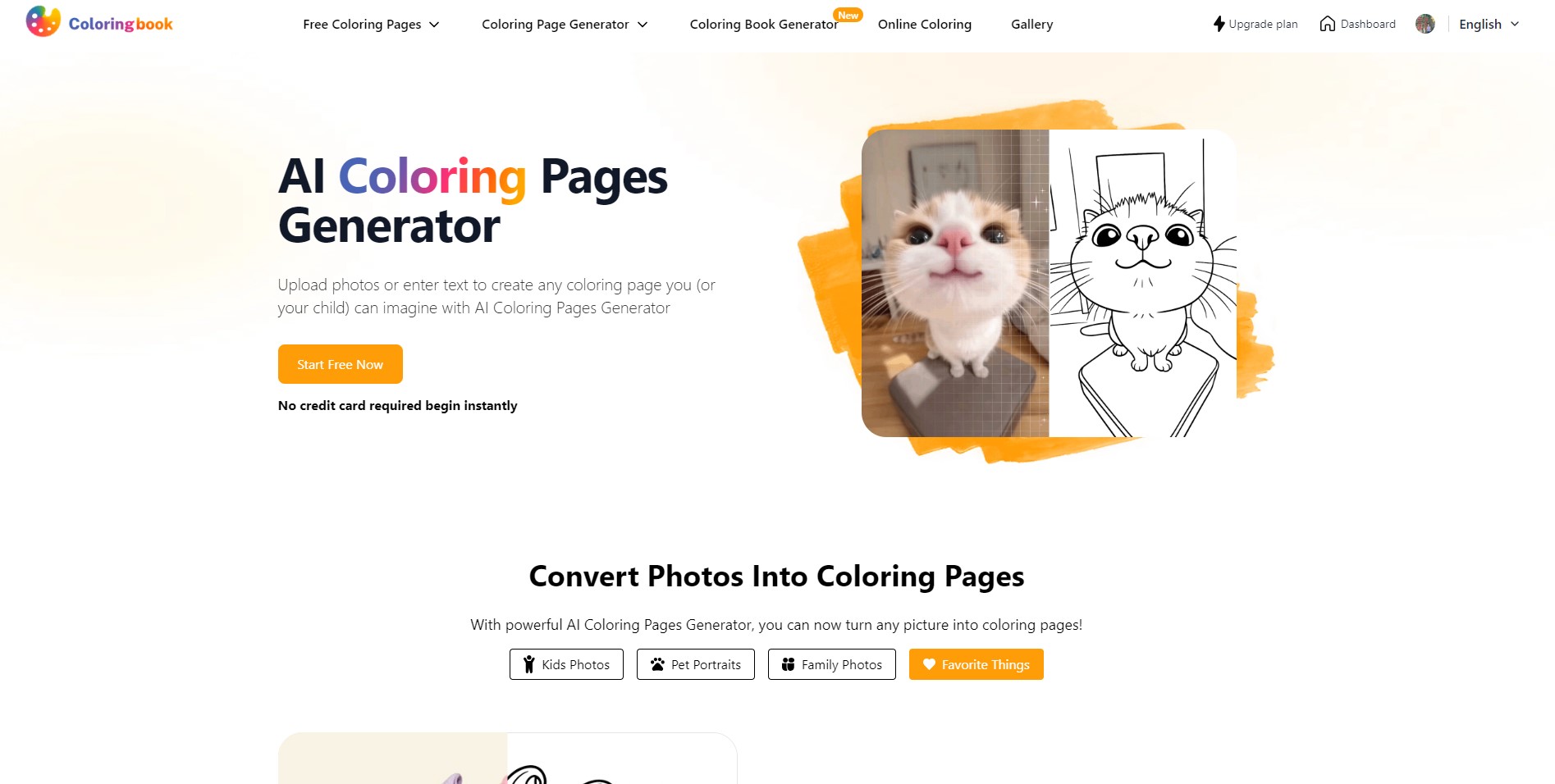The image size is (1555, 784).
Task: Open the Coloring Book Generator menu item
Action: [x=764, y=25]
